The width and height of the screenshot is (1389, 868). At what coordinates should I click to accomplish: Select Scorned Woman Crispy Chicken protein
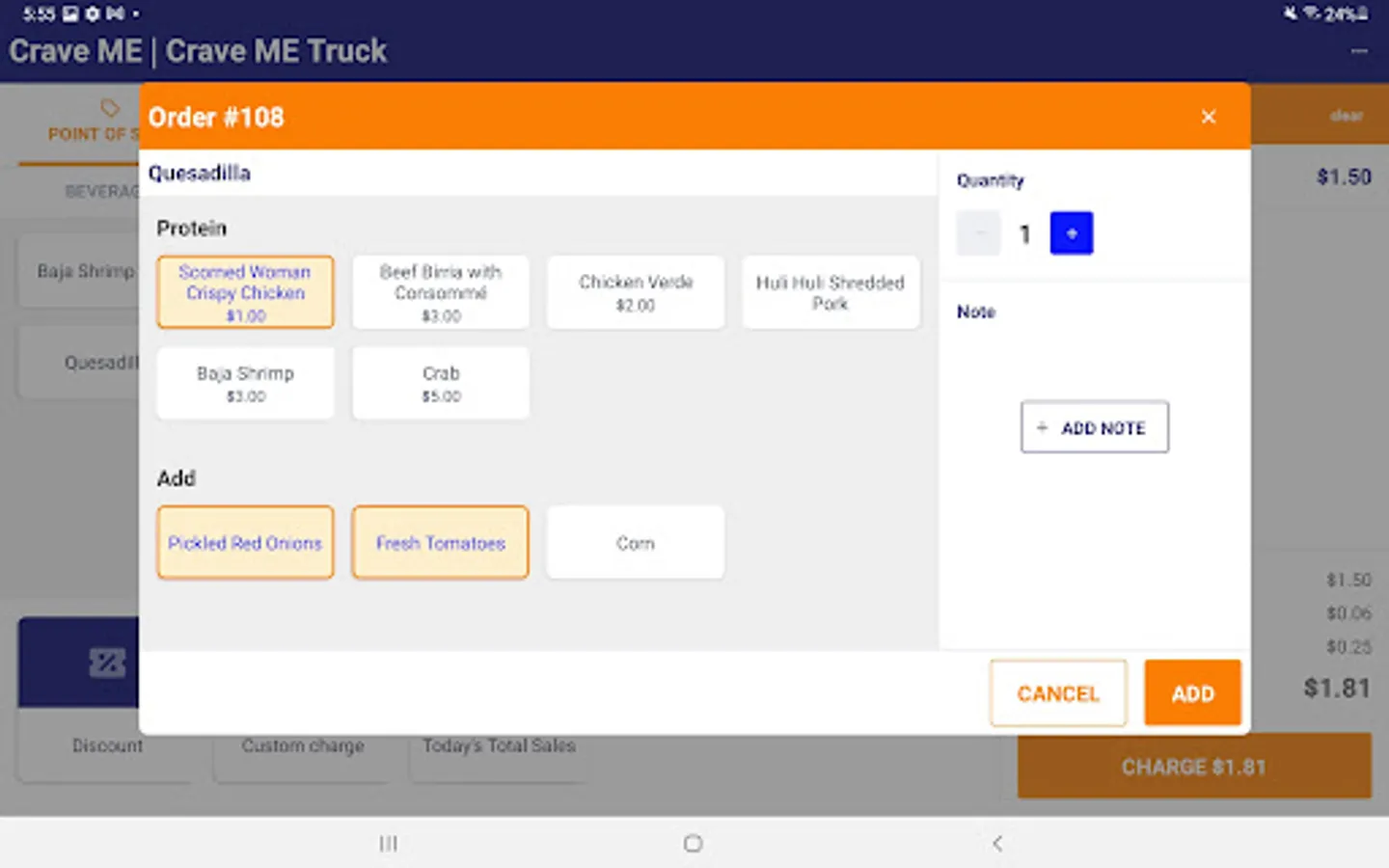click(x=245, y=292)
